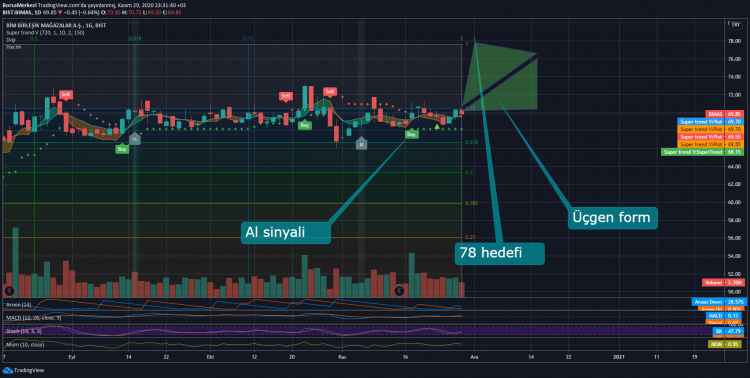Click the 60.00 level on the price axis
Image resolution: width=750 pixels, height=378 pixels.
(x=735, y=202)
